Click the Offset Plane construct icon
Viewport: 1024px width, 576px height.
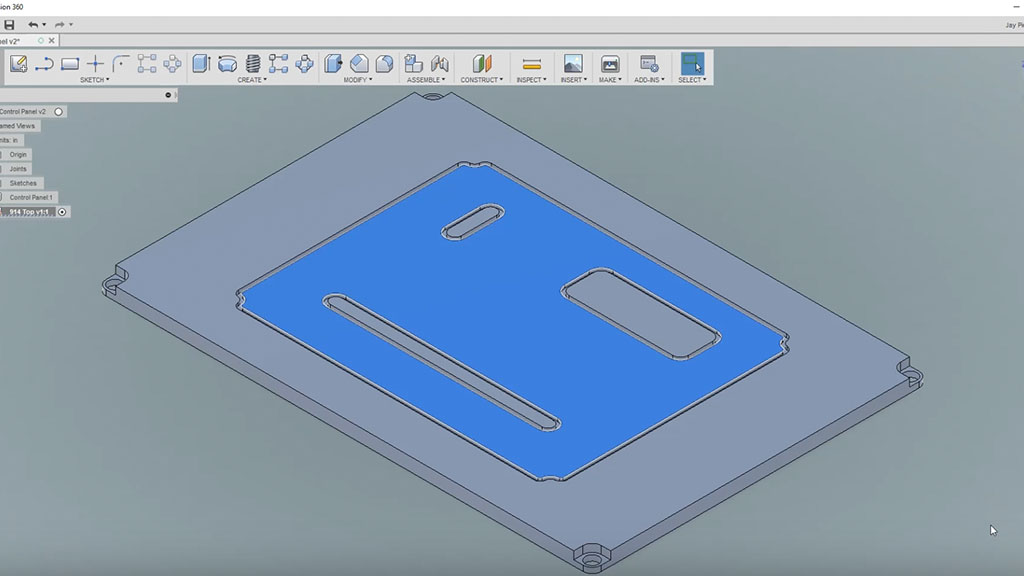(482, 64)
